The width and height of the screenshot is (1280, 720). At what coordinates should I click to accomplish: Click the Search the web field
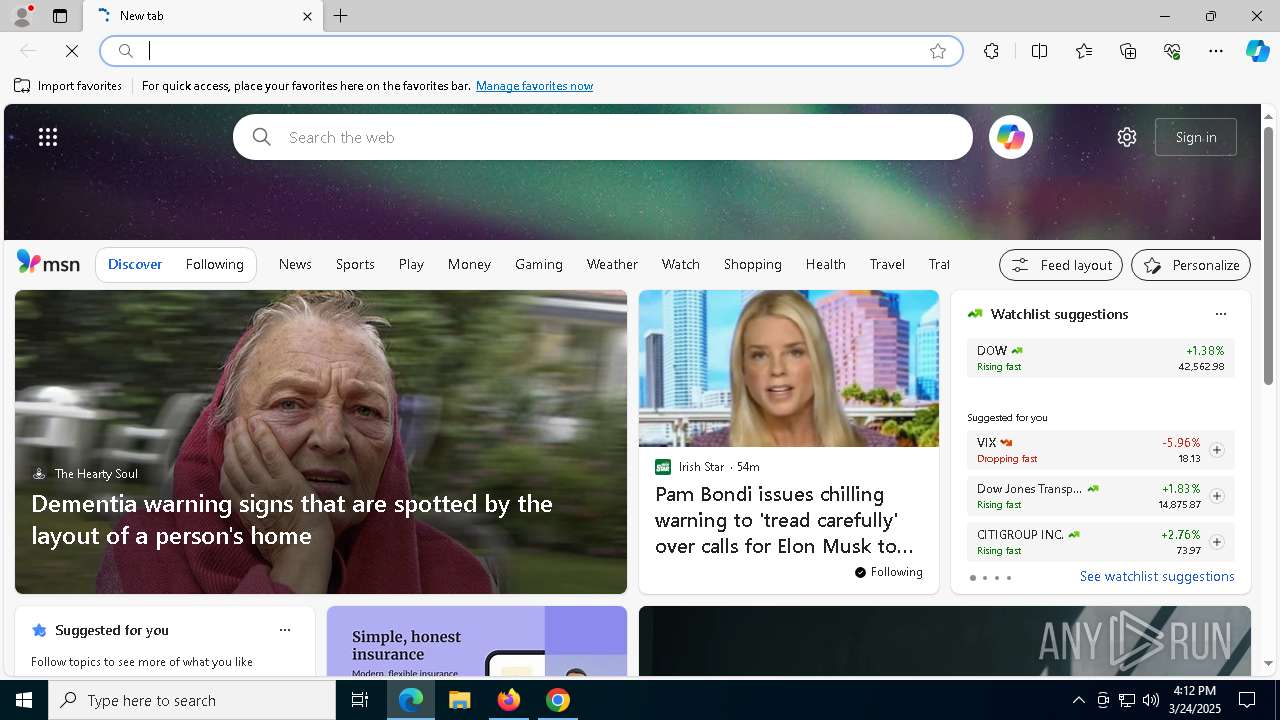(603, 137)
